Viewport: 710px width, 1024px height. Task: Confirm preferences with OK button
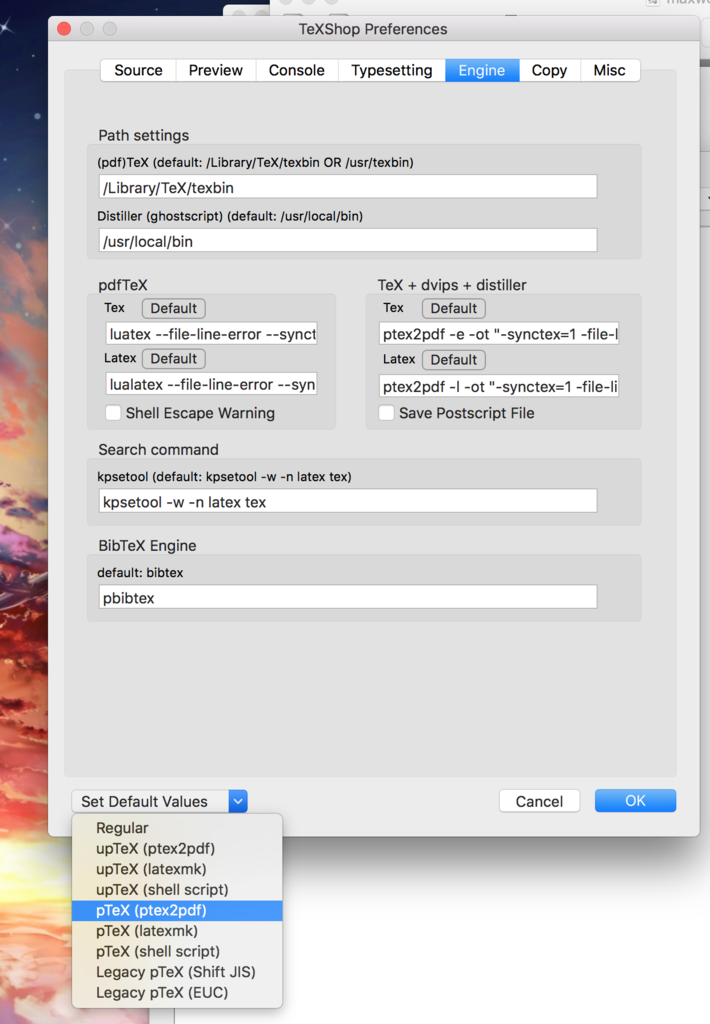point(635,801)
